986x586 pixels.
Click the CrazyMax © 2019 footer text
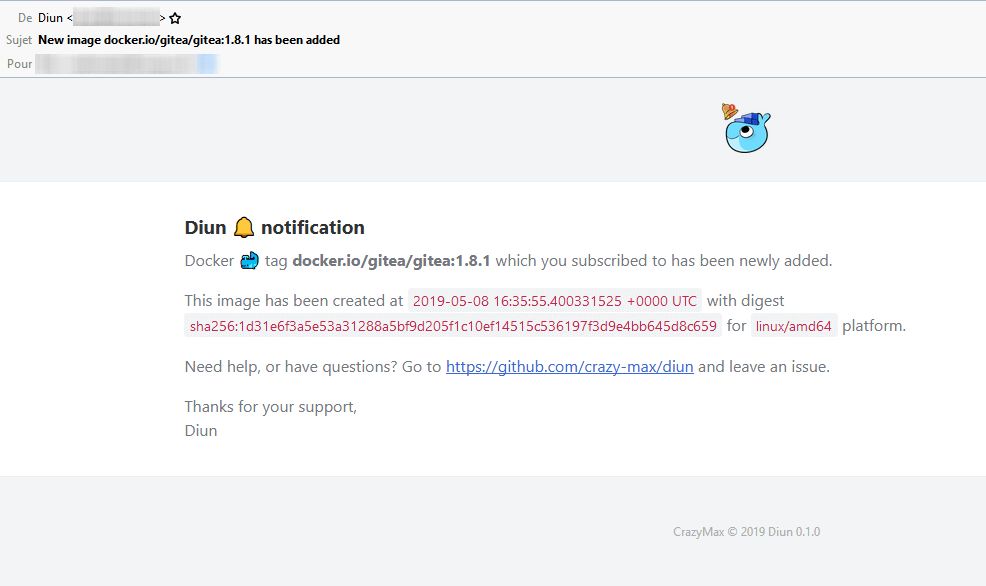[746, 532]
